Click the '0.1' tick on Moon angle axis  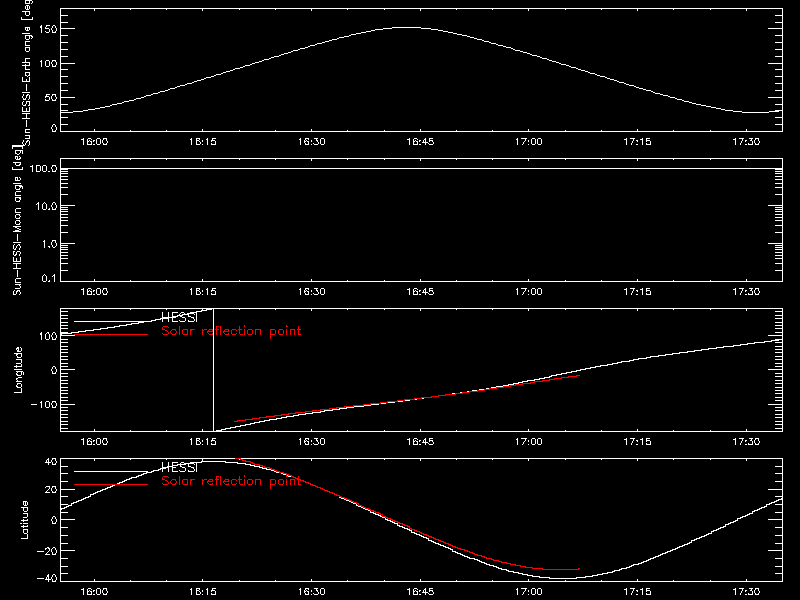[x=49, y=278]
